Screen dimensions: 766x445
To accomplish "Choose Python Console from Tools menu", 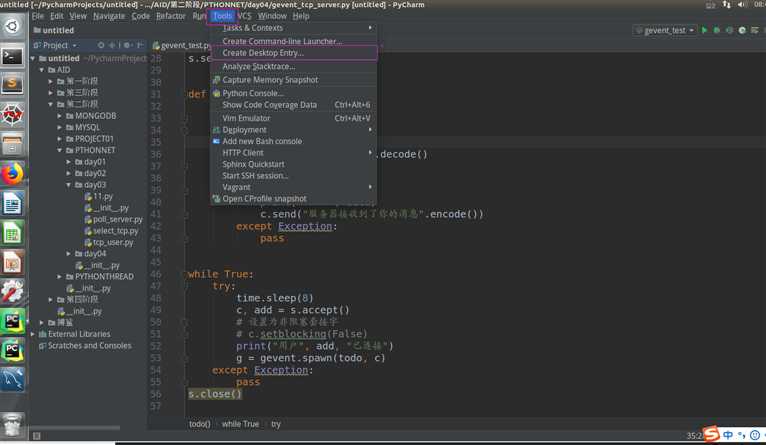I will 252,93.
